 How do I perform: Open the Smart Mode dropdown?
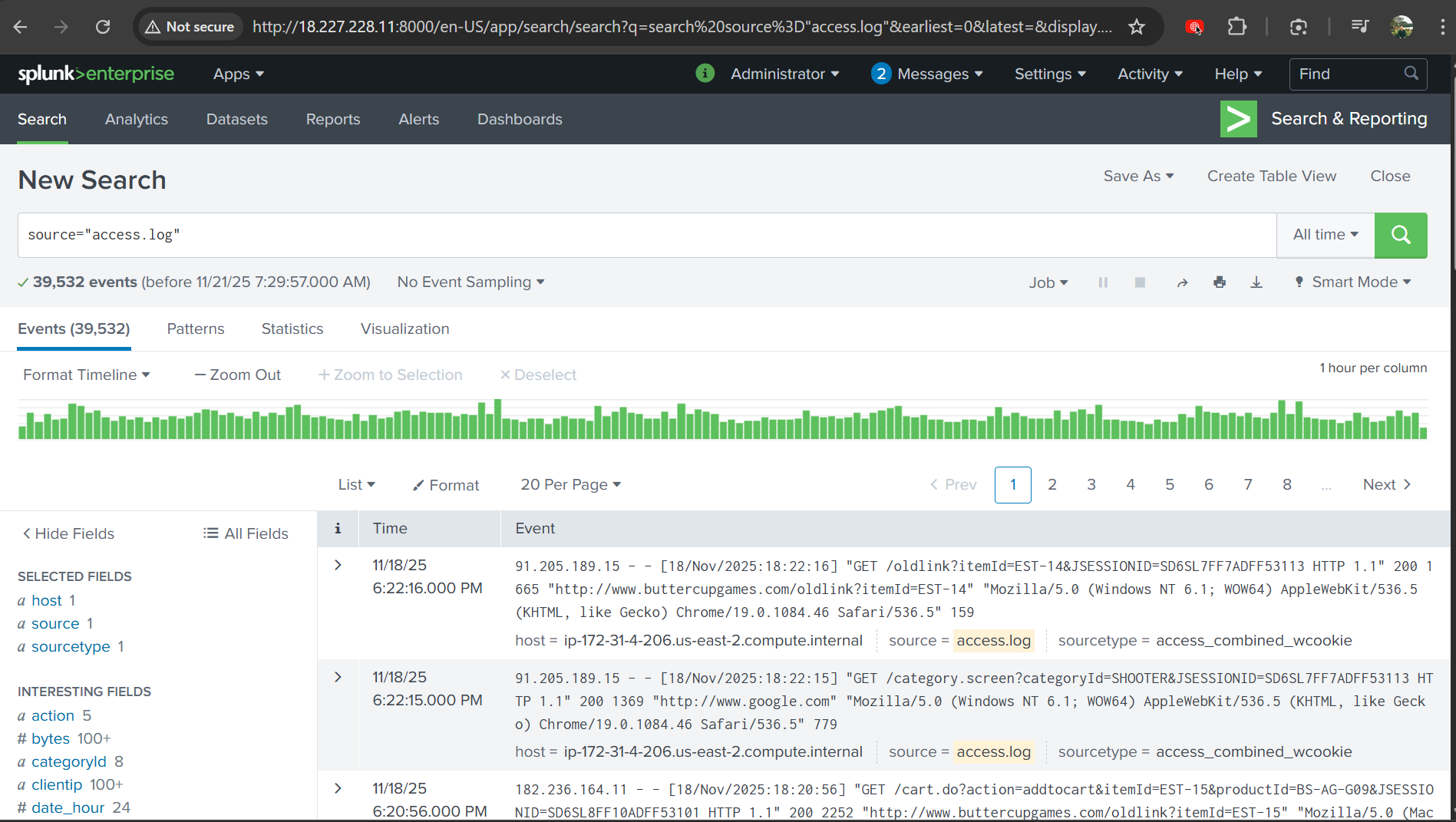[x=1353, y=282]
